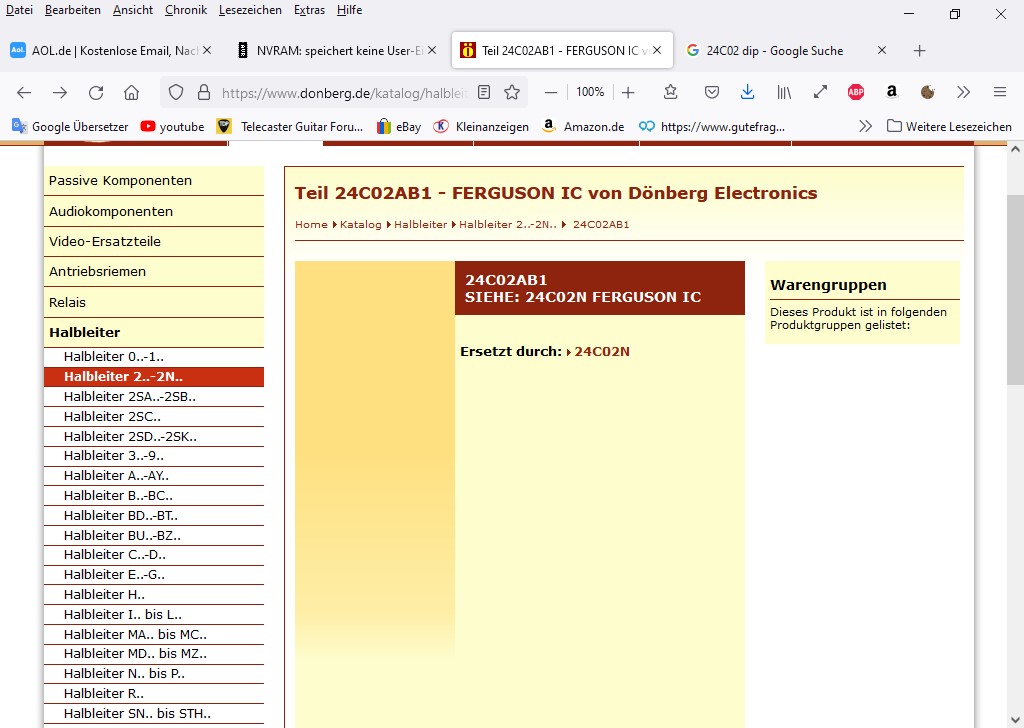Go forward with the forward arrow
1024x728 pixels.
coord(60,93)
